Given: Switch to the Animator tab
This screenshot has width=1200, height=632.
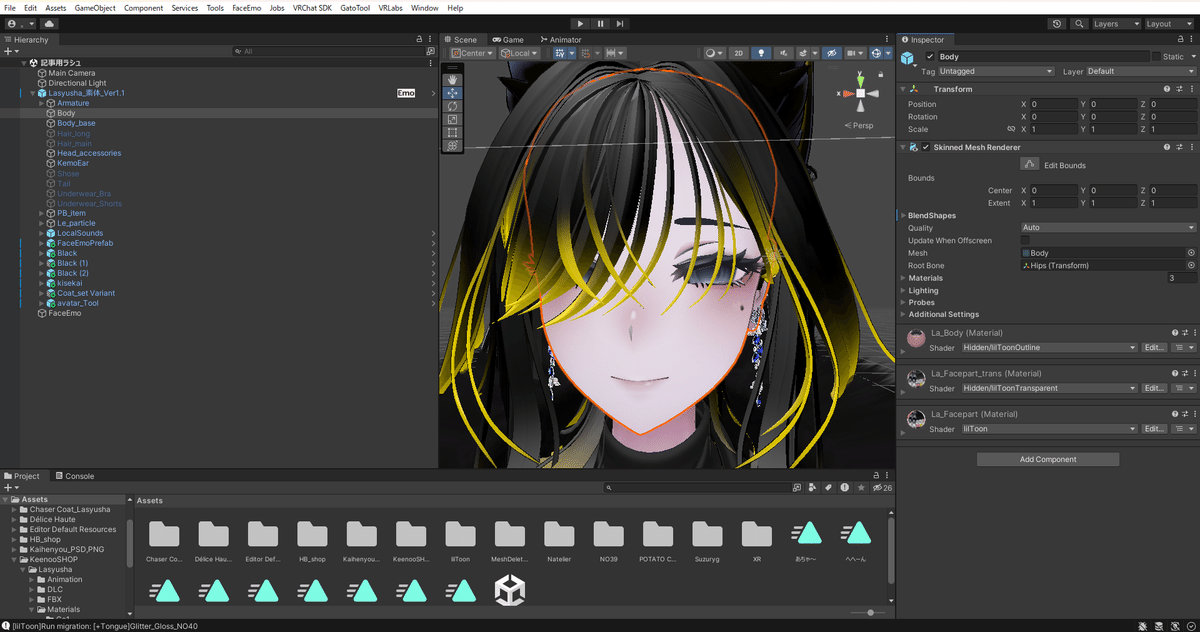Looking at the screenshot, I should 560,40.
